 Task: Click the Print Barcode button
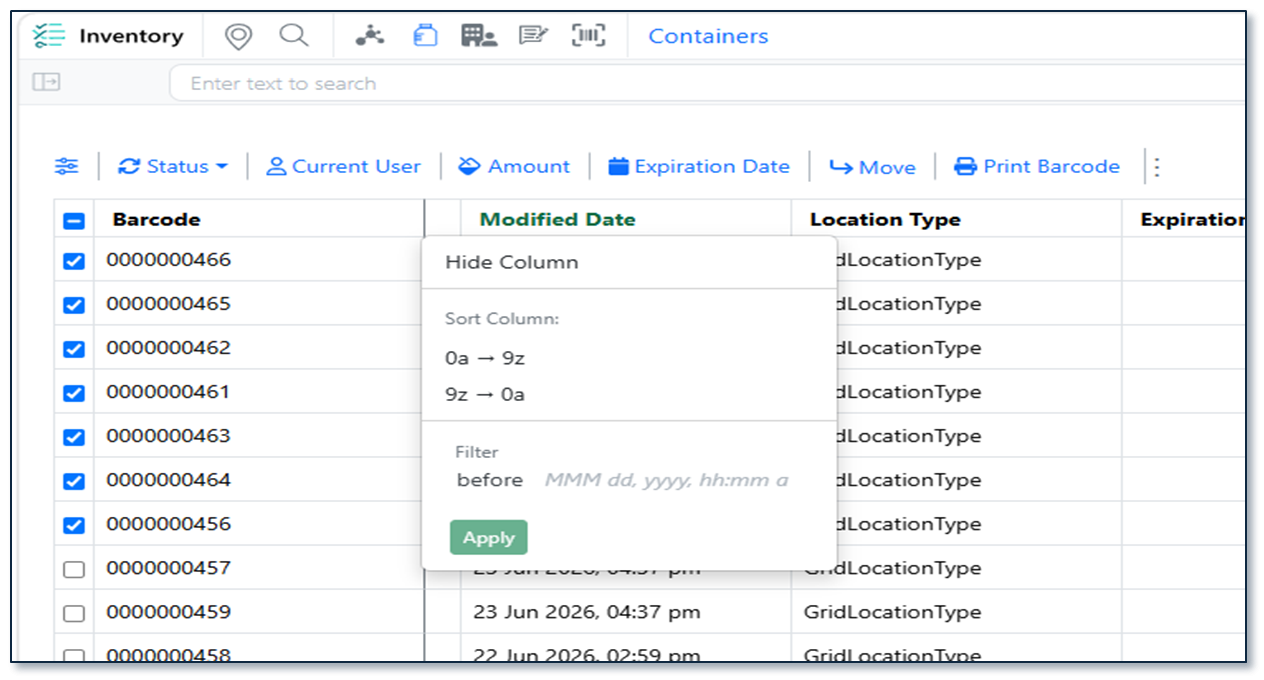pos(1037,167)
